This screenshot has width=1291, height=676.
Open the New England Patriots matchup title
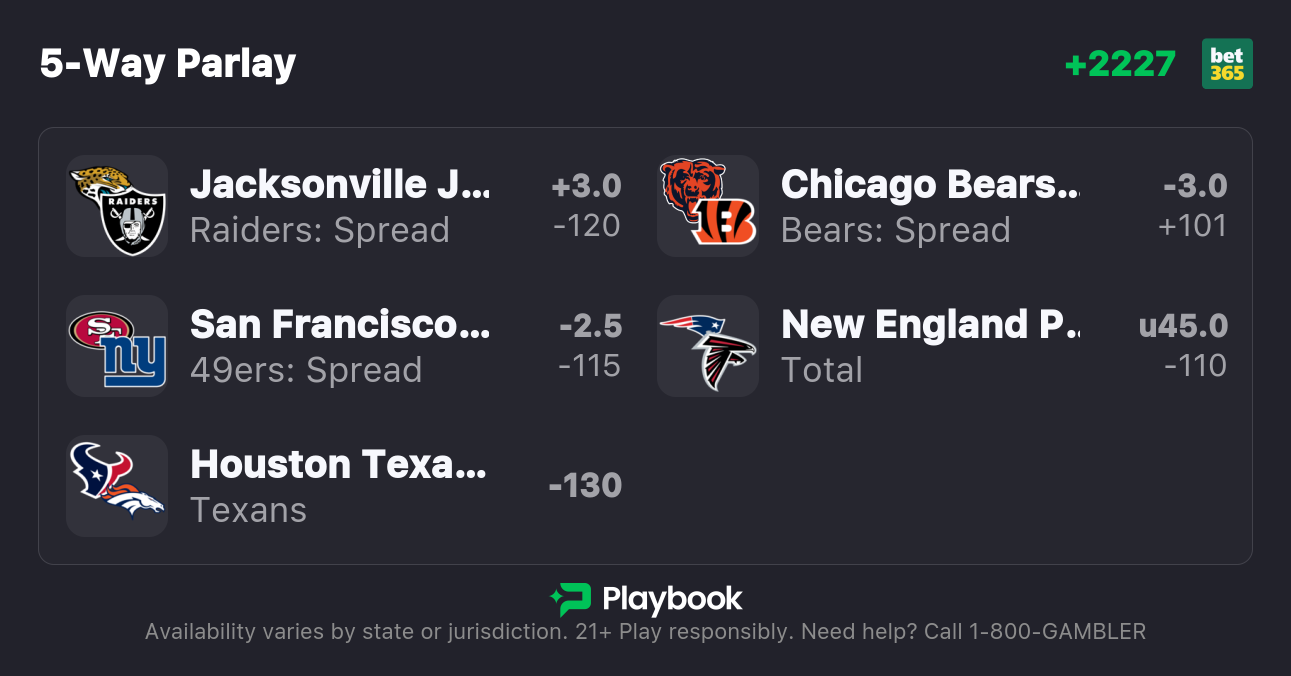(930, 324)
